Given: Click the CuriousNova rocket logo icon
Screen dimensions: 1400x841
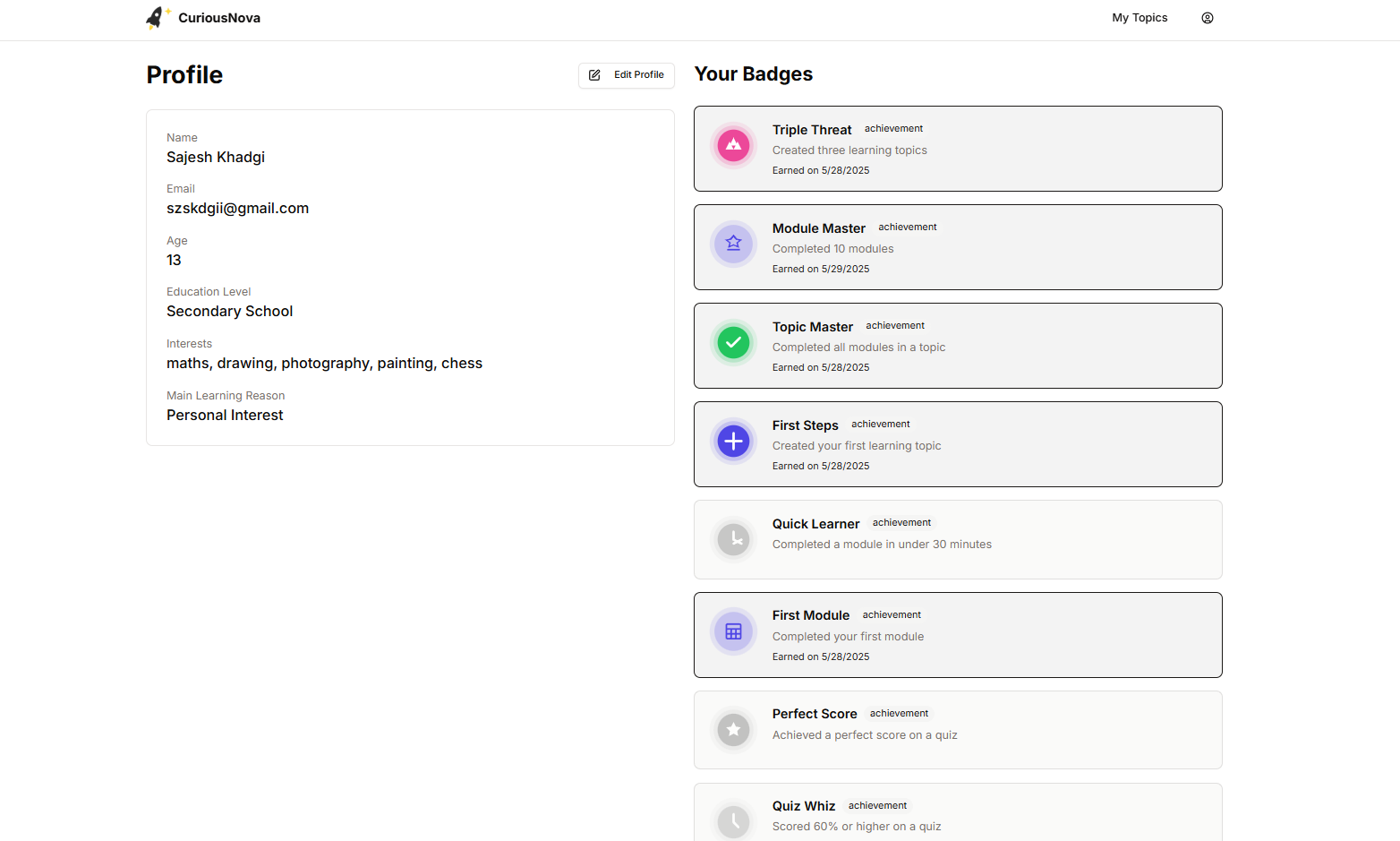Looking at the screenshot, I should (x=157, y=18).
